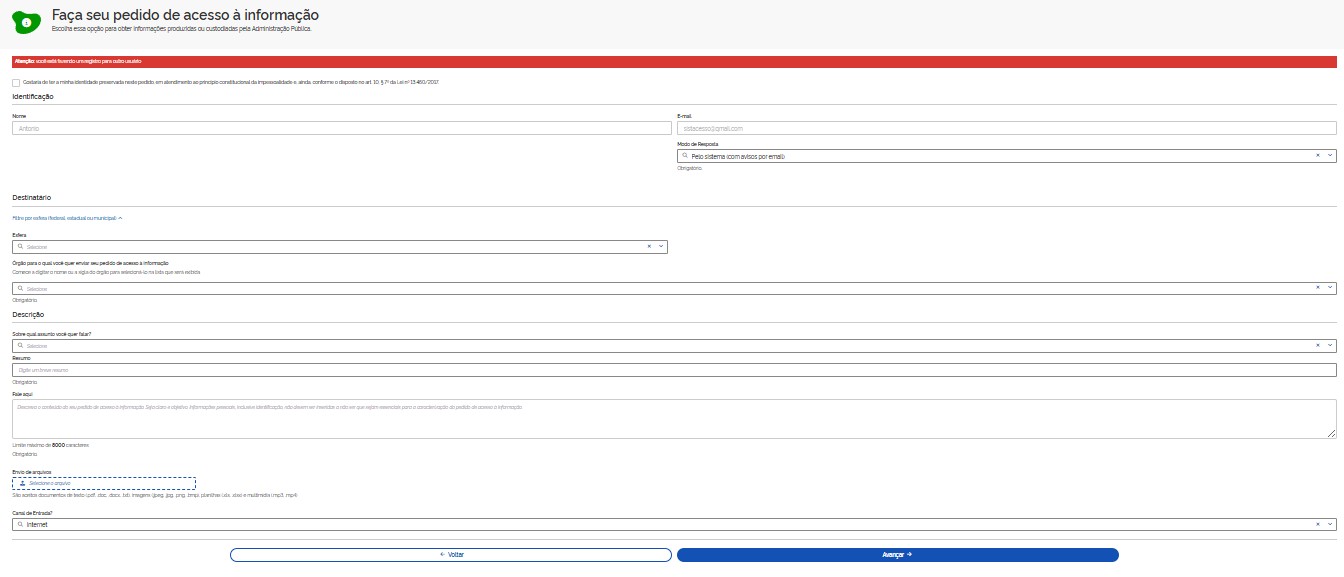Click the Fale aqui text area
1344x577 pixels.
point(673,418)
